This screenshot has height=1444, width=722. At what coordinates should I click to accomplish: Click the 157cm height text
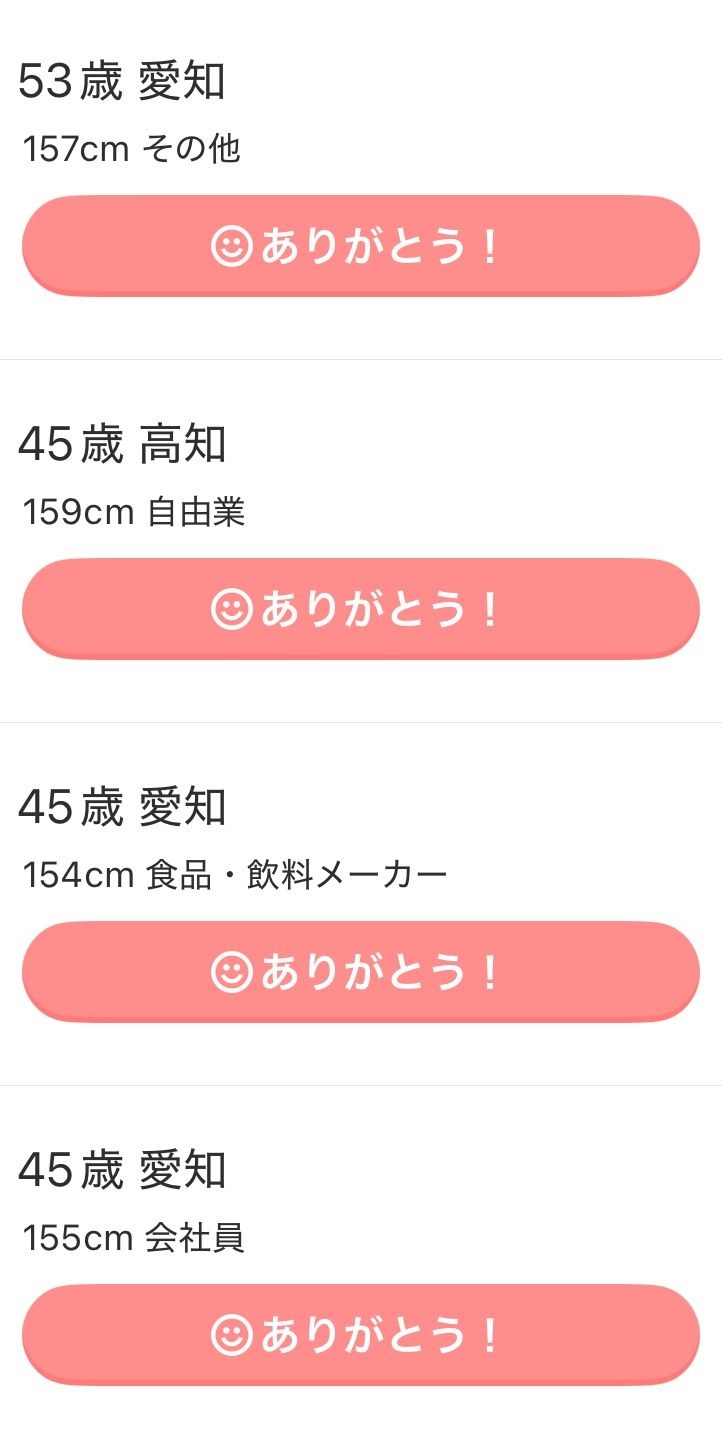pyautogui.click(x=76, y=150)
